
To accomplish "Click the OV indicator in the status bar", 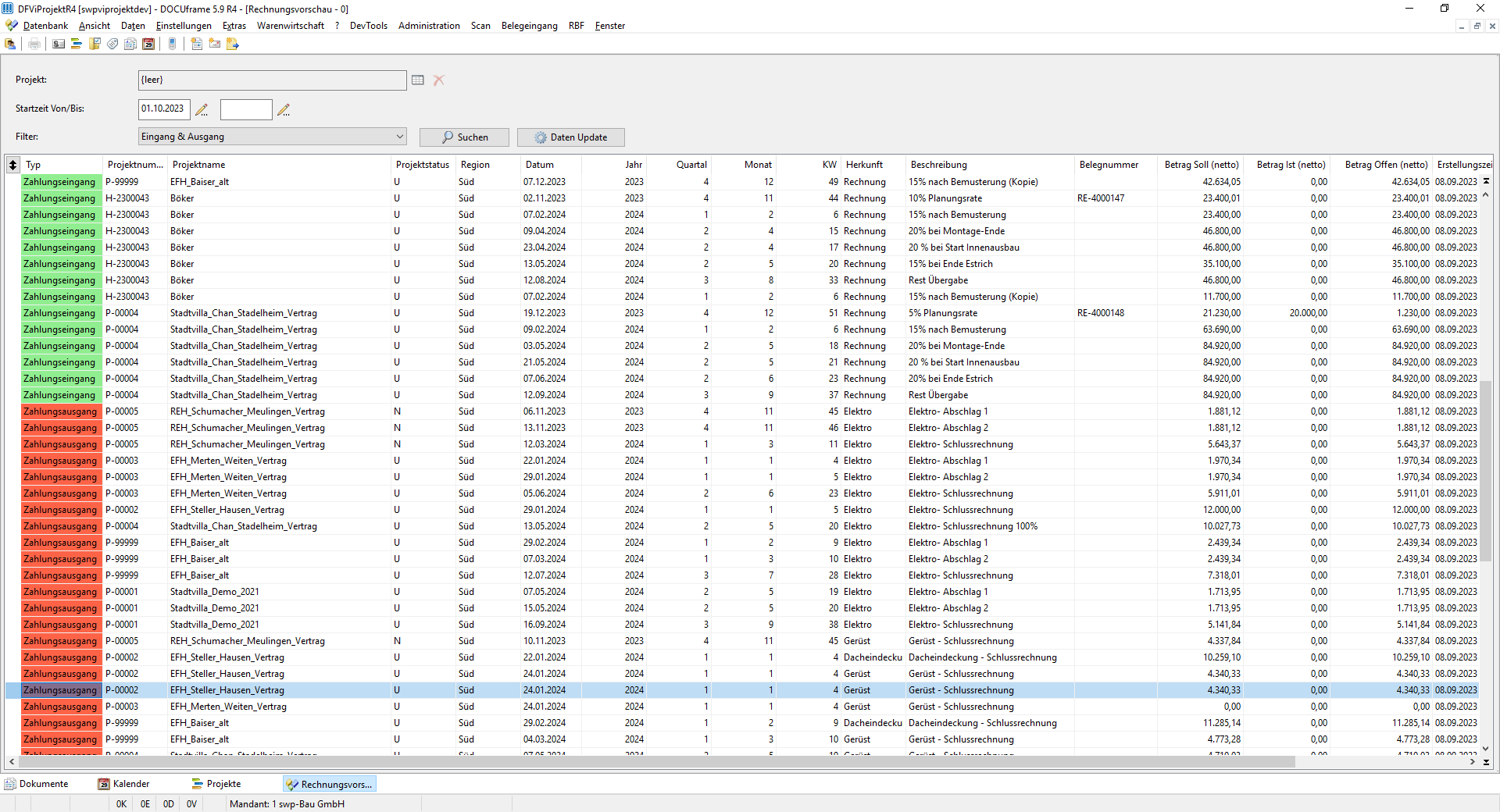I will click(191, 804).
